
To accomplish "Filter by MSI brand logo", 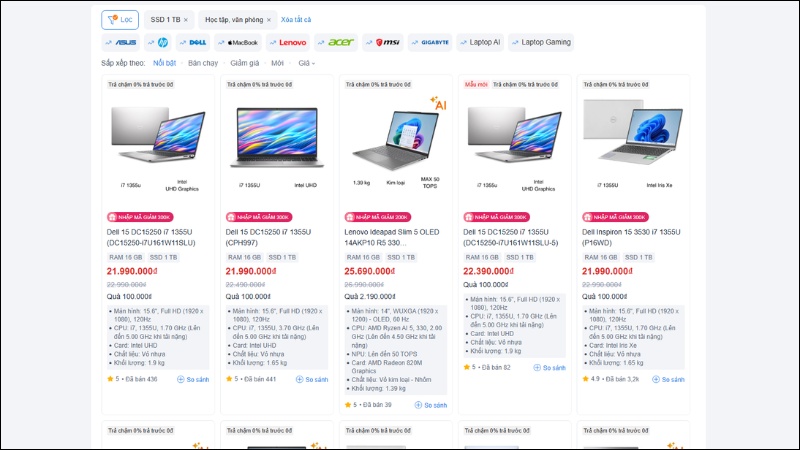I will tap(382, 42).
